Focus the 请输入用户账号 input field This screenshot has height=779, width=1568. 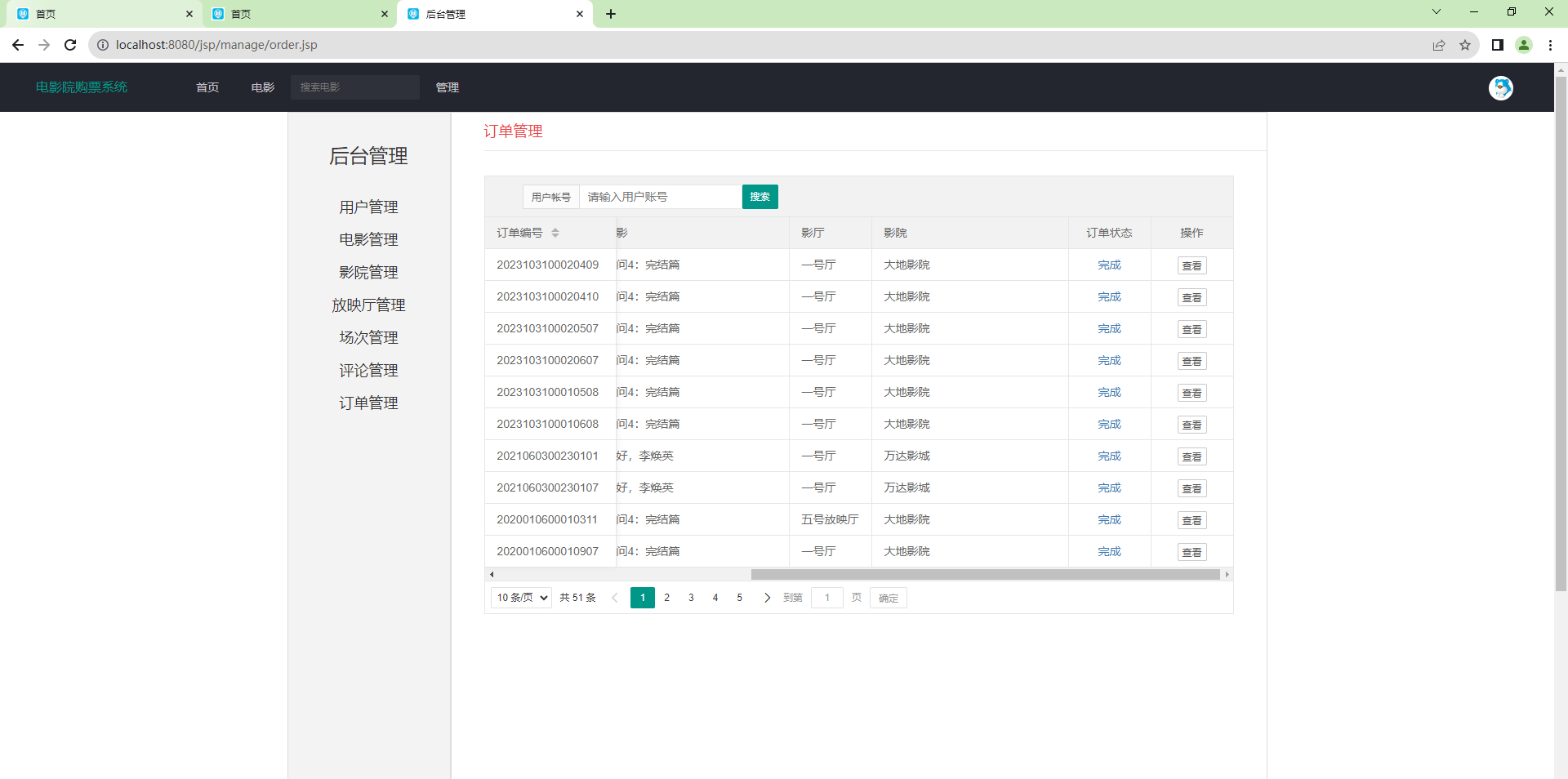pyautogui.click(x=661, y=197)
